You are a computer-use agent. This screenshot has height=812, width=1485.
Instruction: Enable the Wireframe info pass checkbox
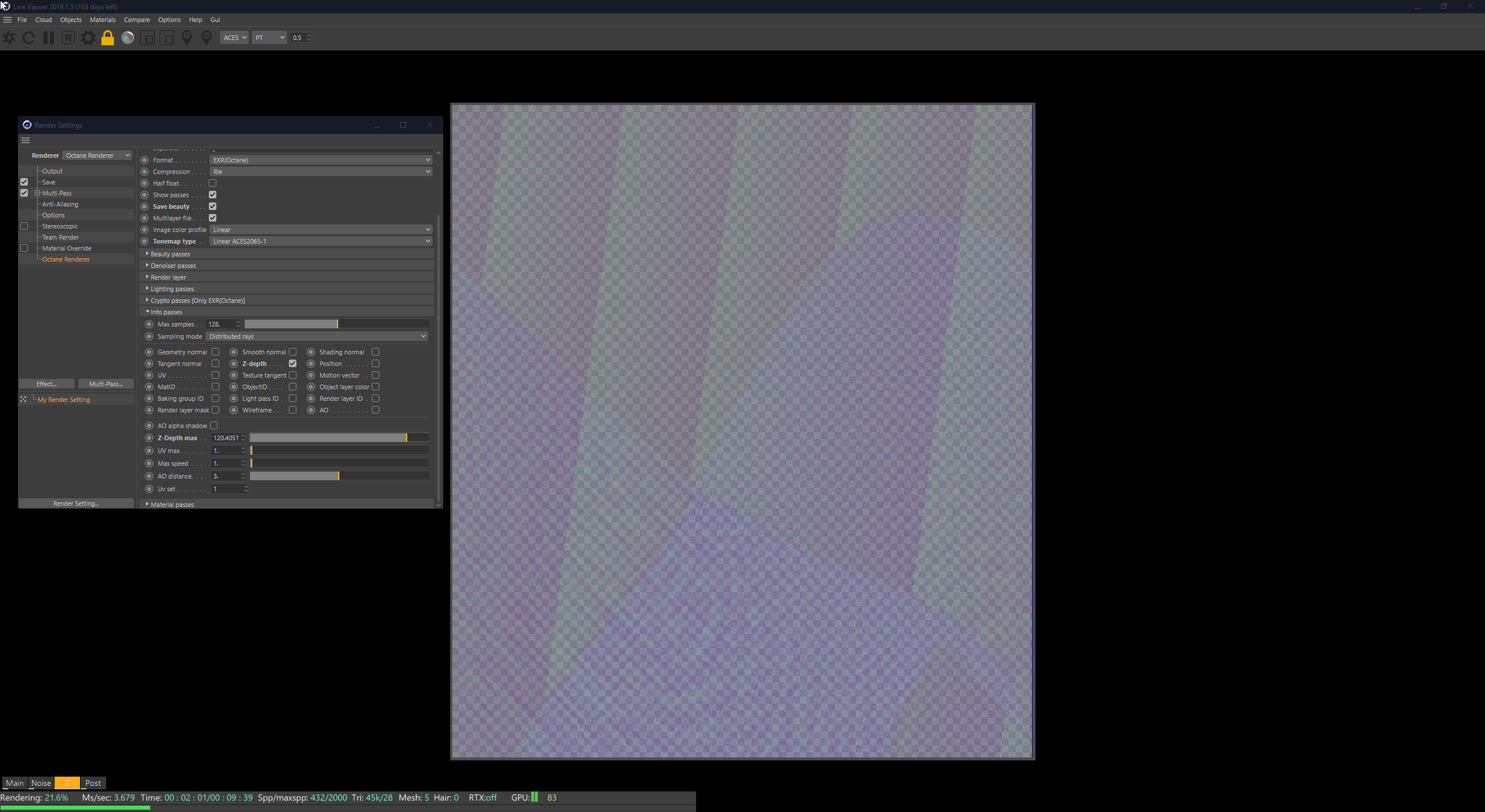pos(293,410)
